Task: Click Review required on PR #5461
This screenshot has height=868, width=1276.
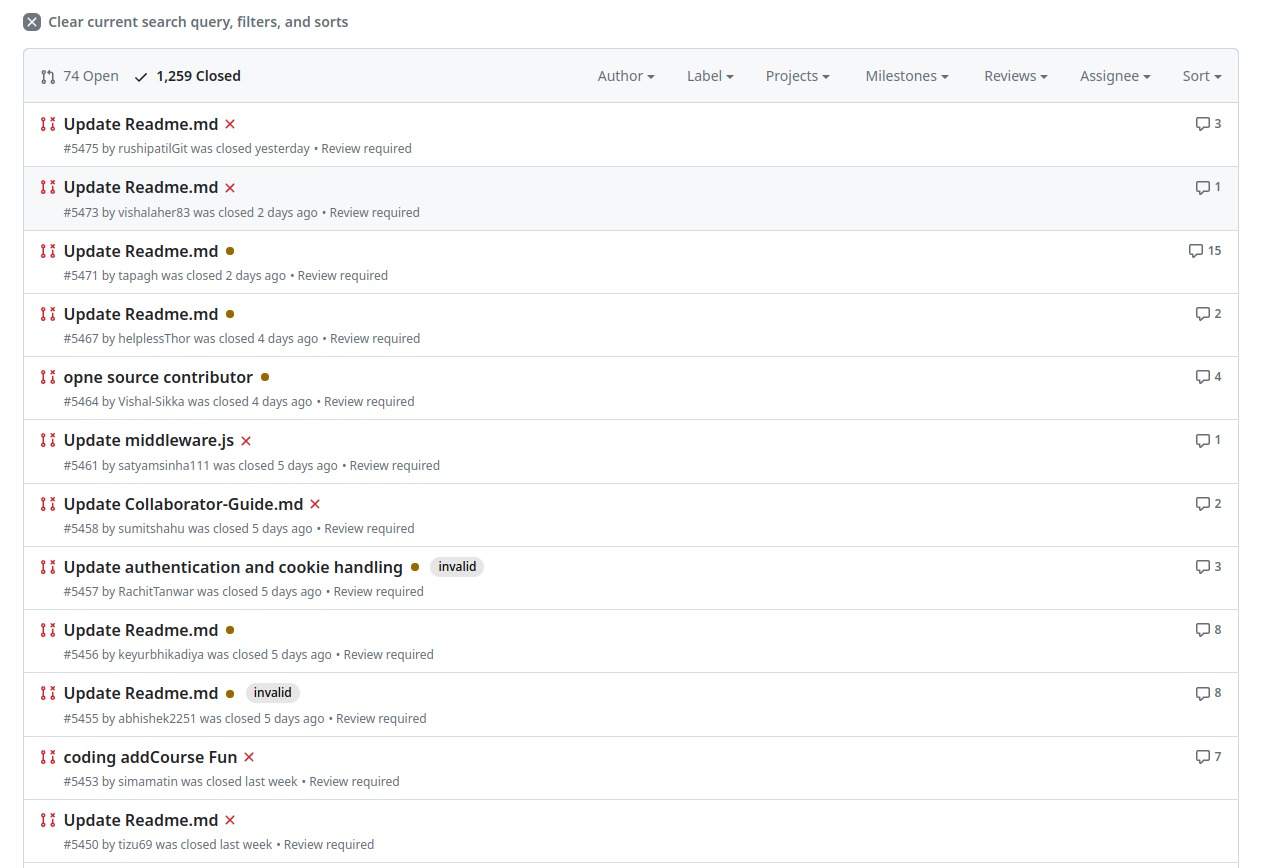Action: (395, 466)
